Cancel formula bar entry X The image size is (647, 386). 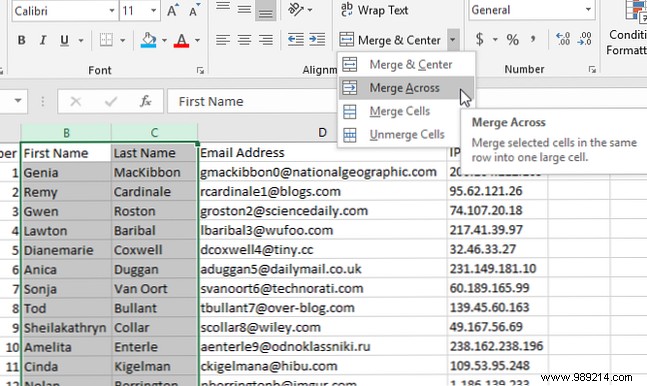pyautogui.click(x=76, y=101)
